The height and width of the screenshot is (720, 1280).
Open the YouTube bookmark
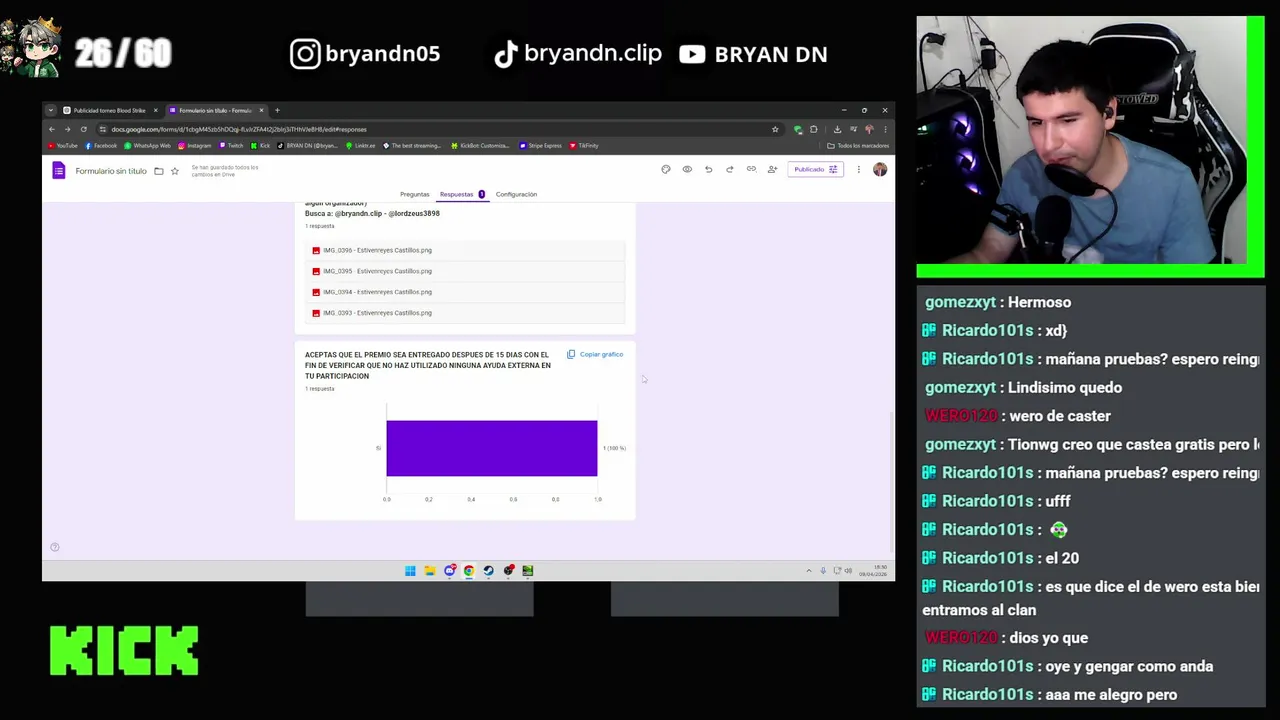pyautogui.click(x=62, y=146)
